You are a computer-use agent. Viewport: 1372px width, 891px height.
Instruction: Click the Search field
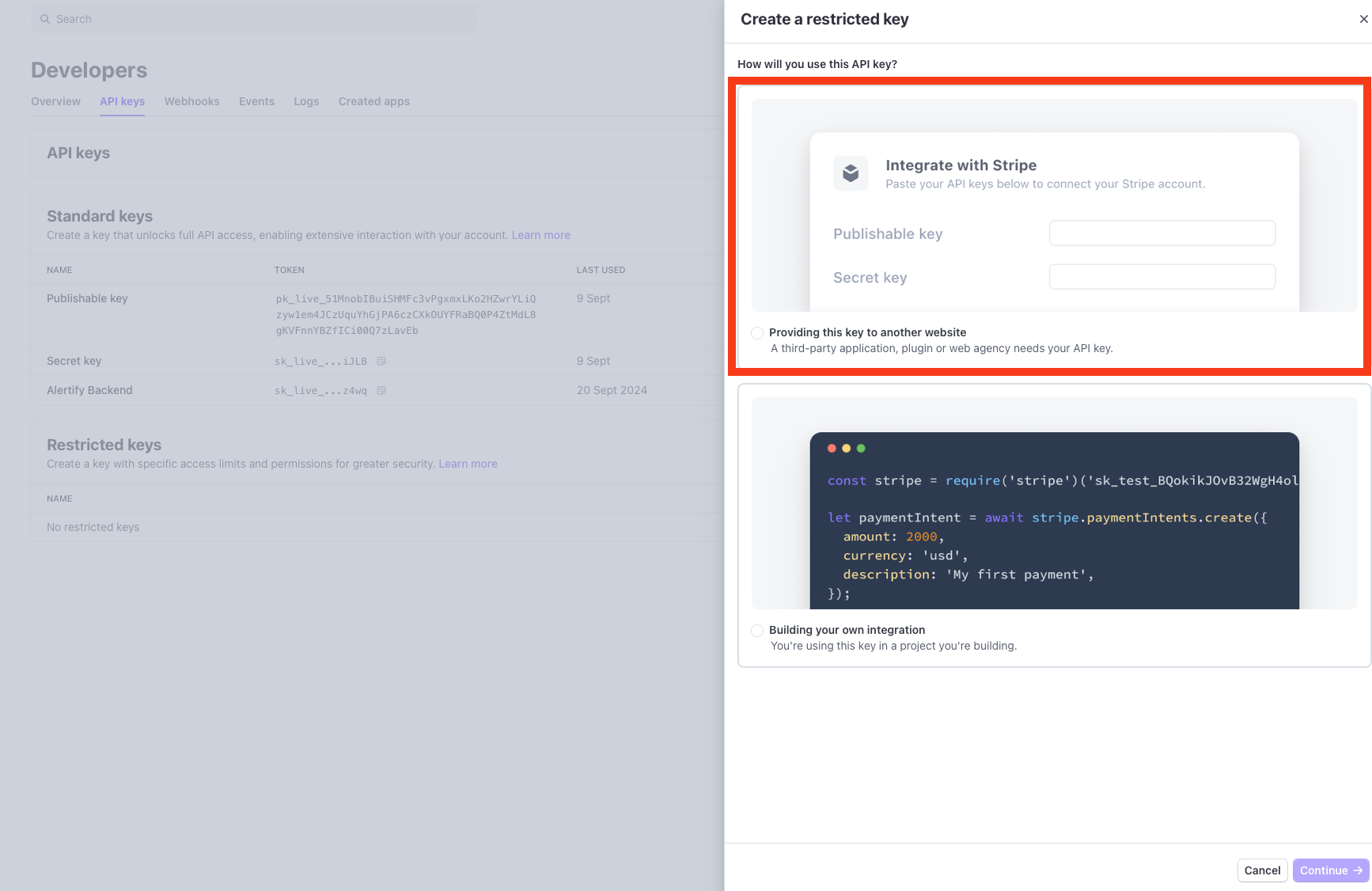pos(253,19)
